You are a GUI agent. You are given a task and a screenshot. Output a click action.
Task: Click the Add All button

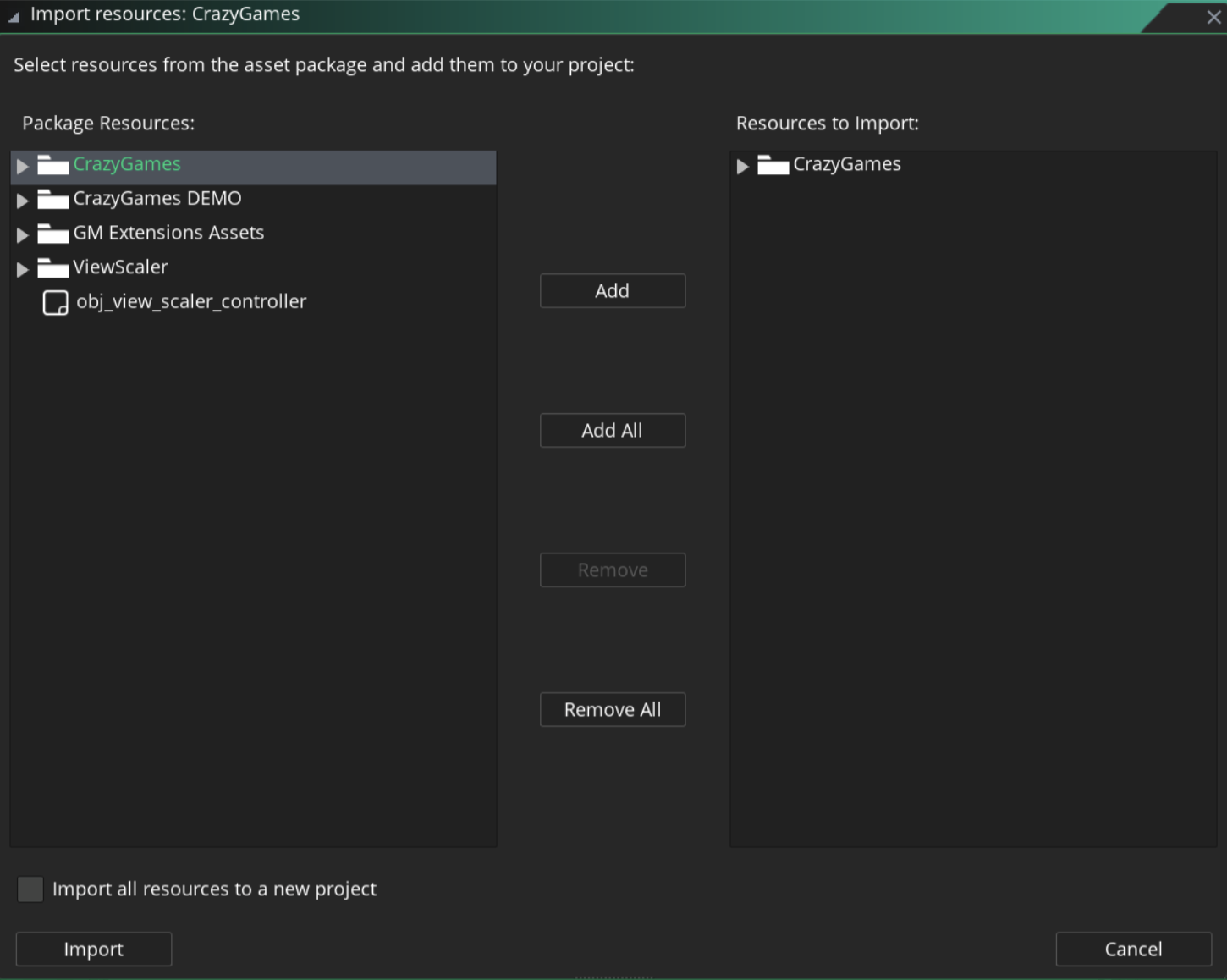click(612, 430)
